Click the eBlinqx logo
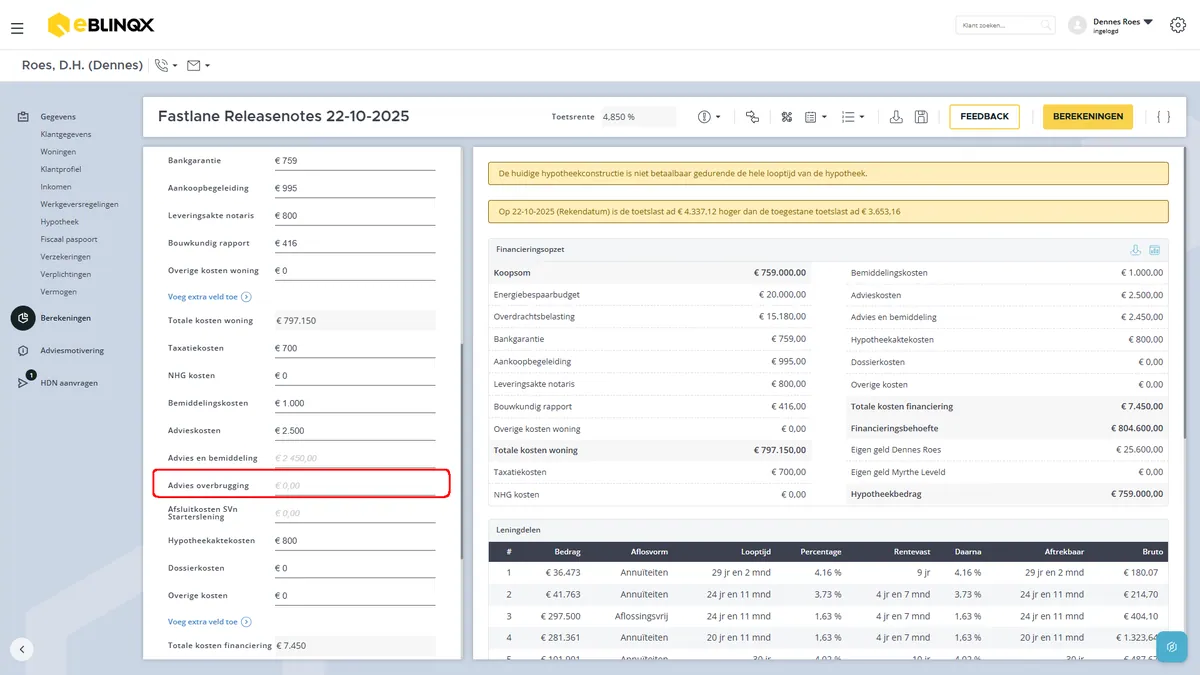1200x675 pixels. 101,25
